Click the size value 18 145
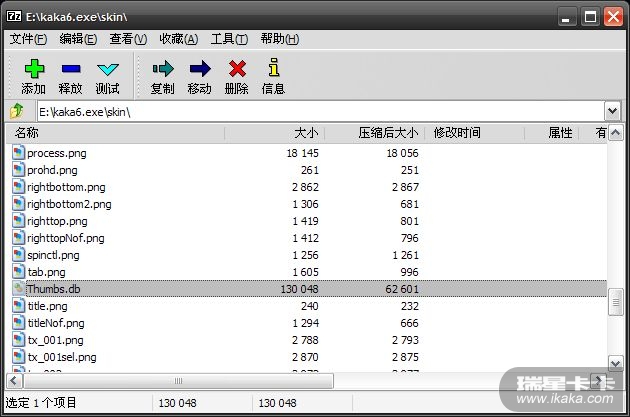Viewport: 630px width, 417px height. [x=303, y=153]
